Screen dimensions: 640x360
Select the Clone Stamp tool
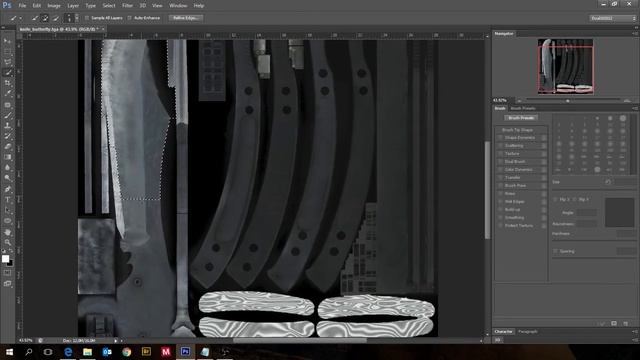tap(7, 126)
